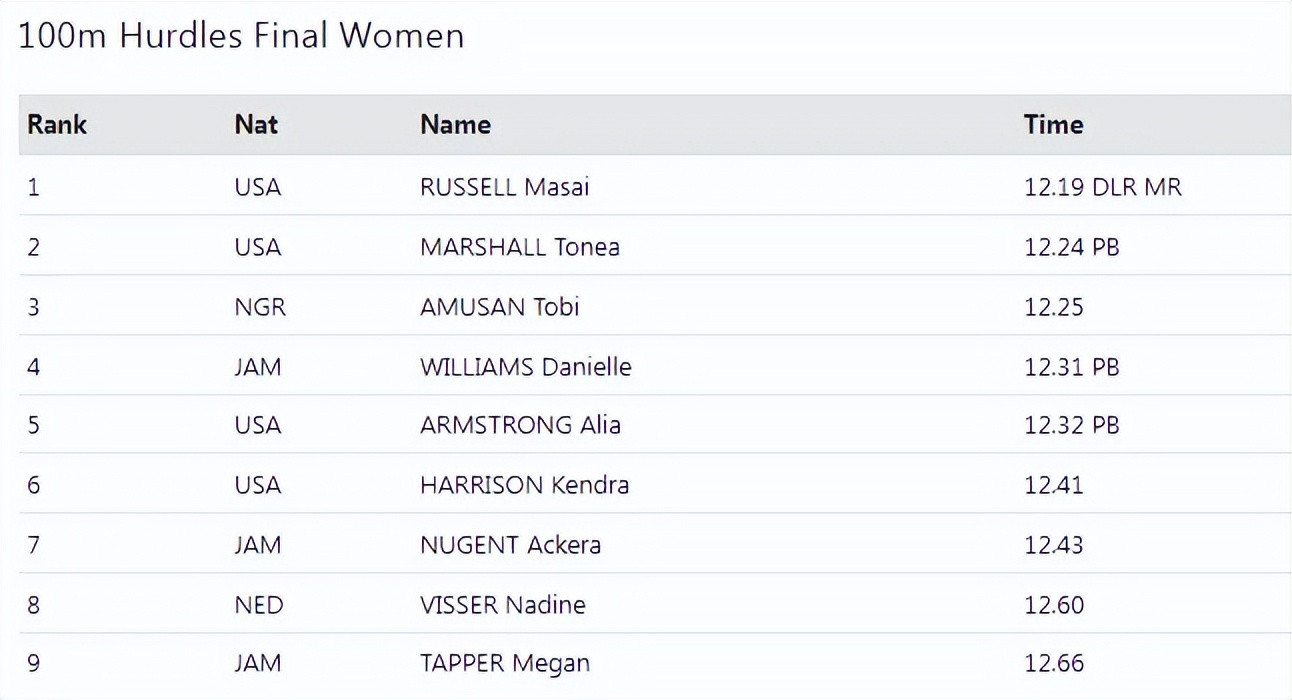Click the 12.66 time value

point(1053,663)
